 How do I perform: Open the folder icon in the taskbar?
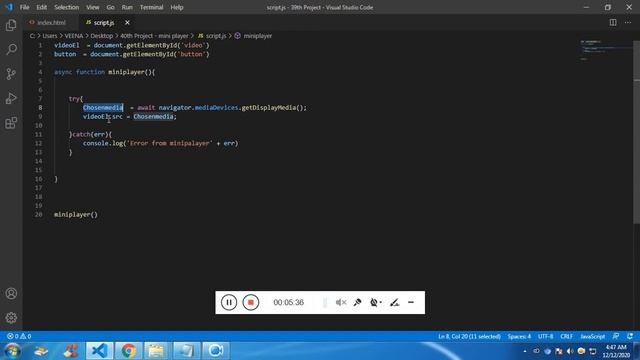pyautogui.click(x=157, y=351)
